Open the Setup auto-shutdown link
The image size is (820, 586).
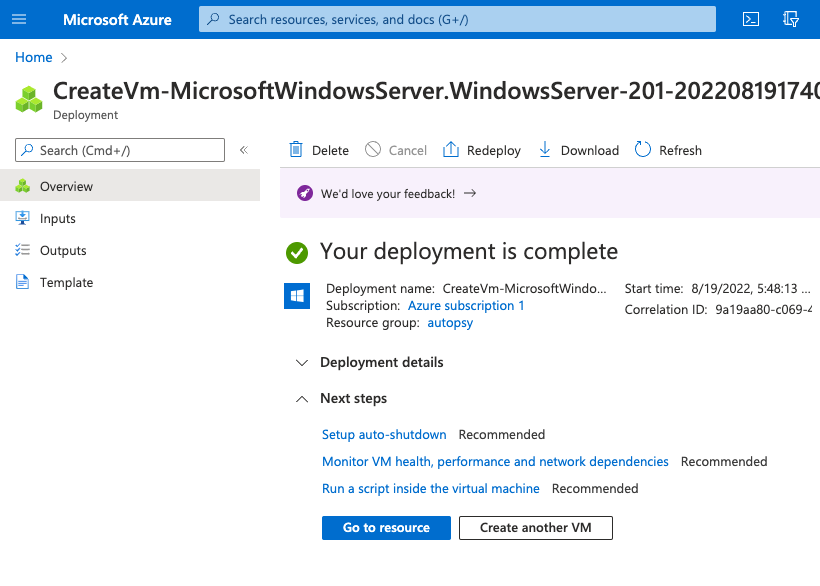[384, 435]
